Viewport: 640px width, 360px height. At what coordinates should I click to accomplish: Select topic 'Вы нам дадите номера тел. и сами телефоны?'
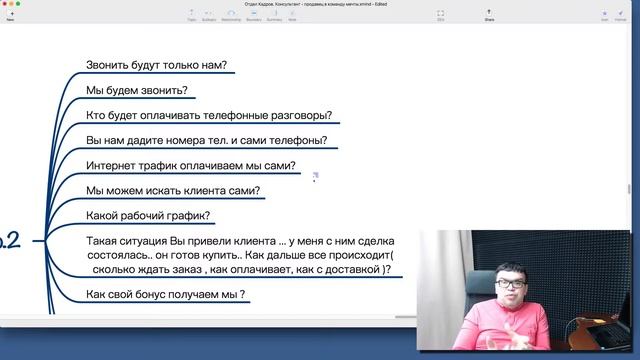(x=207, y=140)
